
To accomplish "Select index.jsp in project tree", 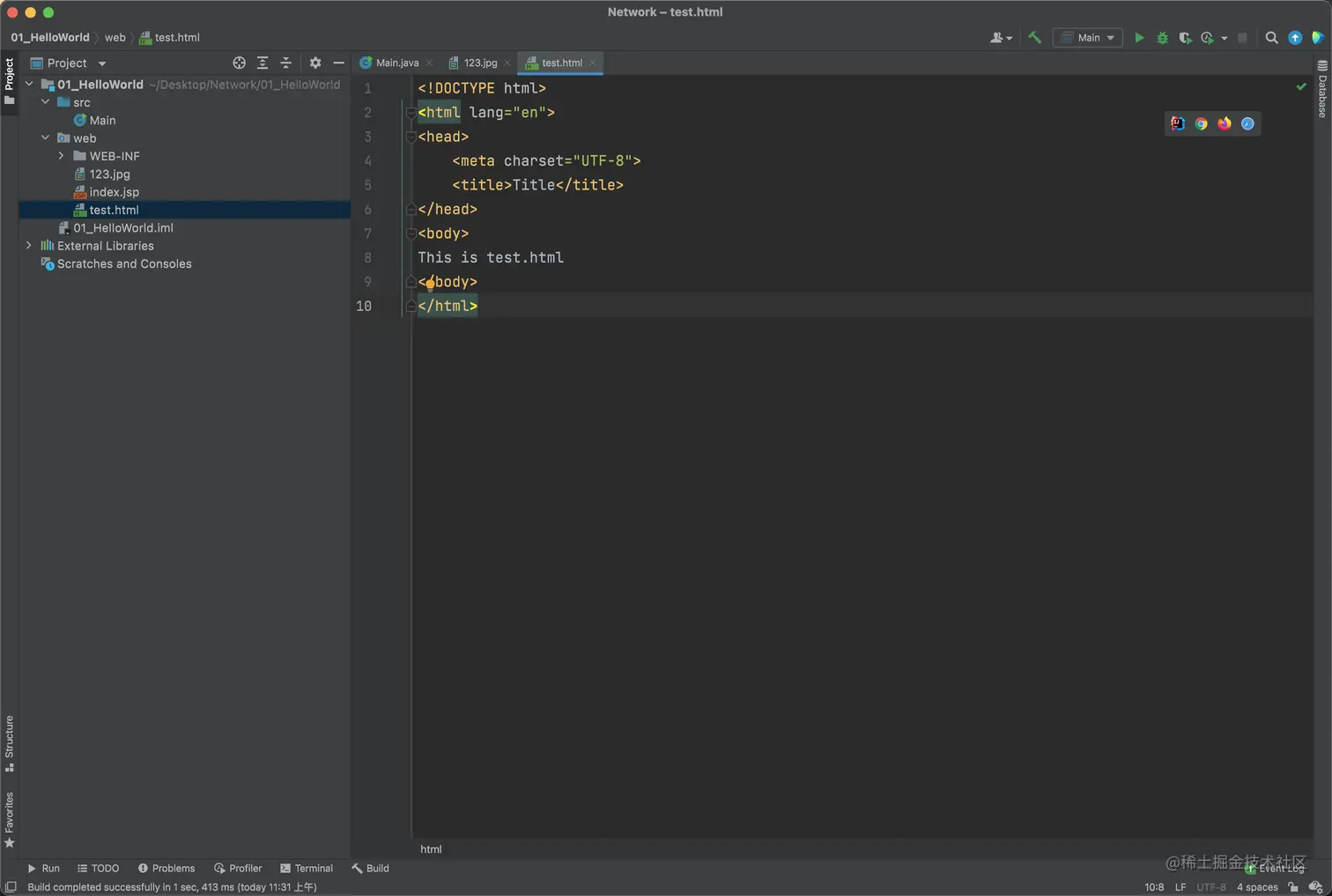I will (x=114, y=192).
